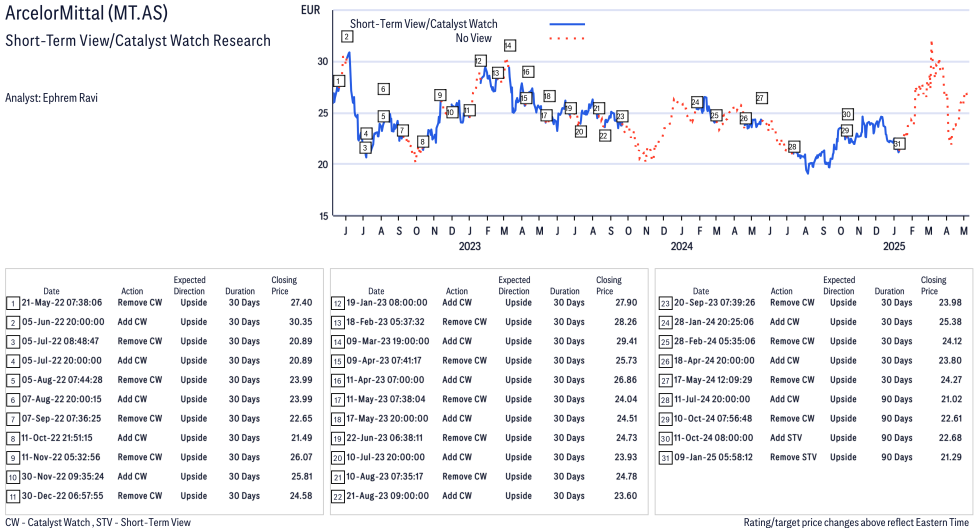Select the 2023 year label under the chart
This screenshot has width=979, height=528.
point(470,246)
